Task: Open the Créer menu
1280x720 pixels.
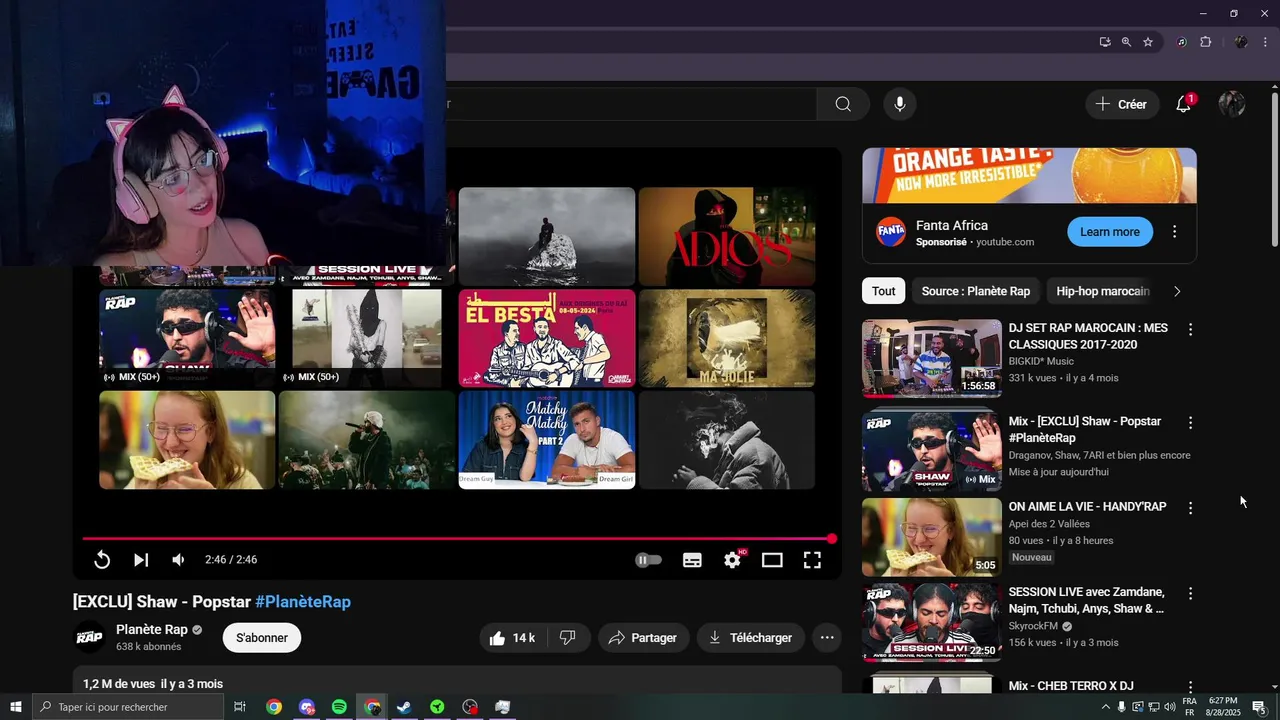Action: point(1122,104)
